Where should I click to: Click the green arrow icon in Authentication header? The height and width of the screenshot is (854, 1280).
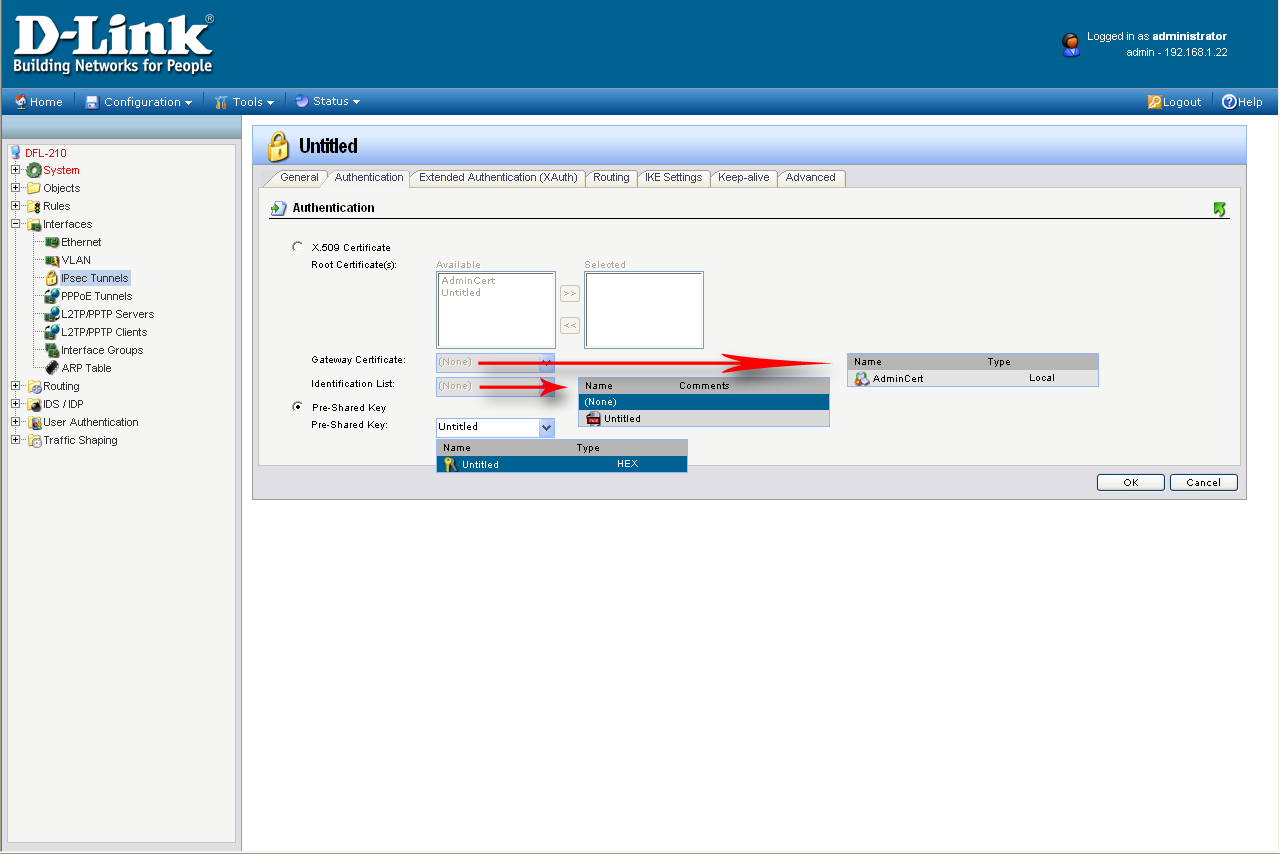[1220, 208]
